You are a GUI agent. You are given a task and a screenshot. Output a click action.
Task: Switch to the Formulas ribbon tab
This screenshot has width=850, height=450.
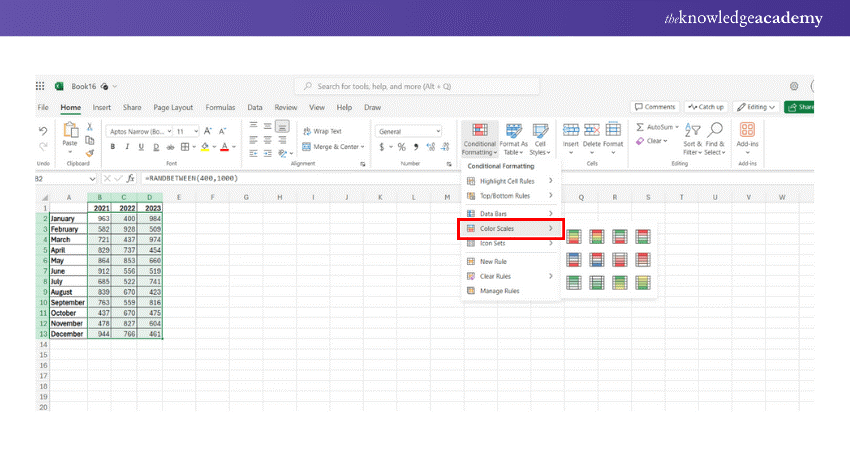point(220,107)
